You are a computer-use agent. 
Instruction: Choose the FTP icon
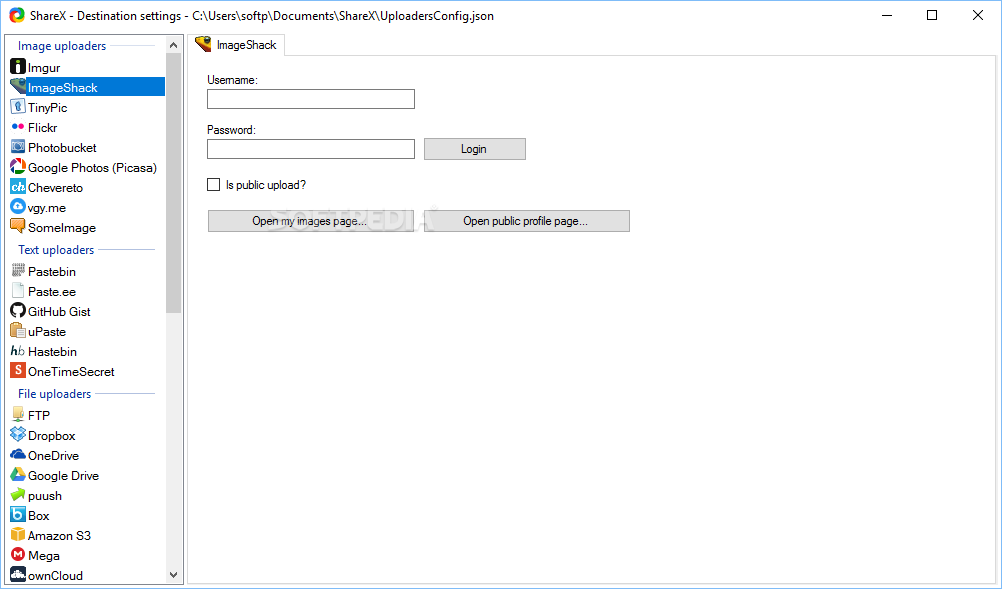point(18,415)
